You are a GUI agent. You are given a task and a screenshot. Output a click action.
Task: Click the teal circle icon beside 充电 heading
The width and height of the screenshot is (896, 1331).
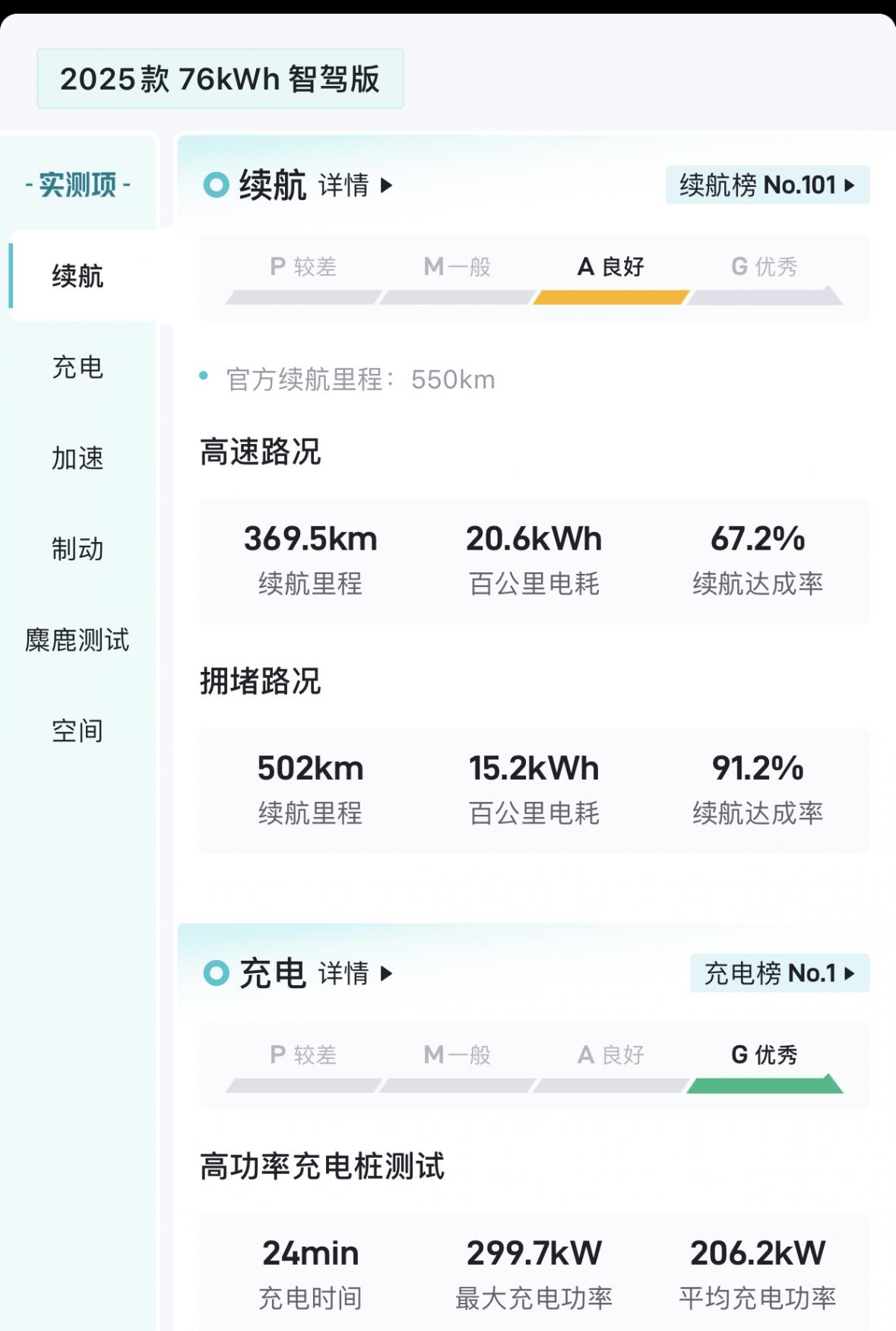click(217, 973)
